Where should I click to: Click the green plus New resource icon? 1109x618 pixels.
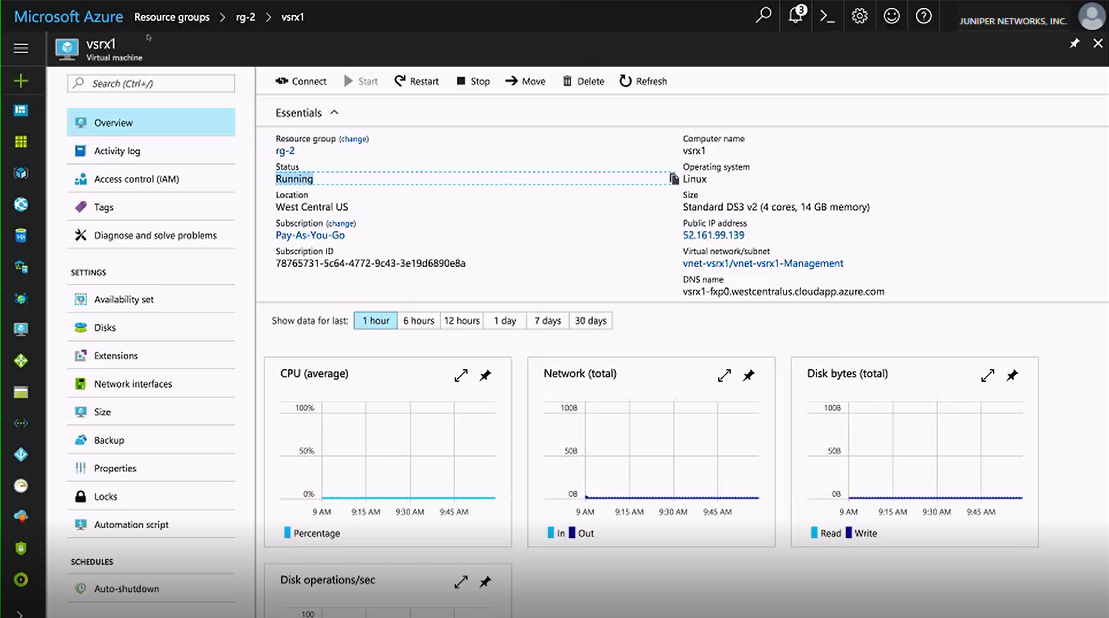pyautogui.click(x=21, y=80)
